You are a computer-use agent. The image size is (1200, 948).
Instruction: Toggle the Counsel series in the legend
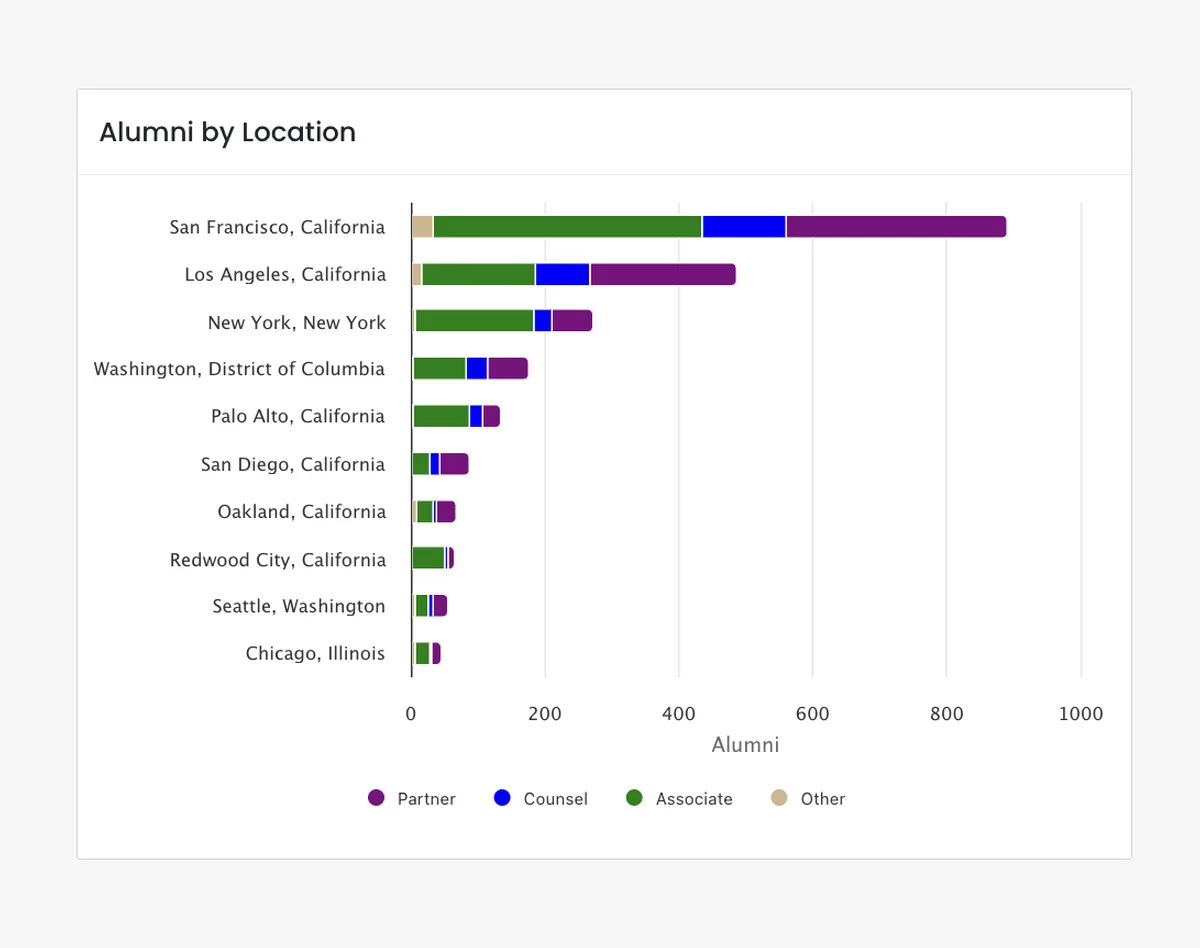coord(541,798)
